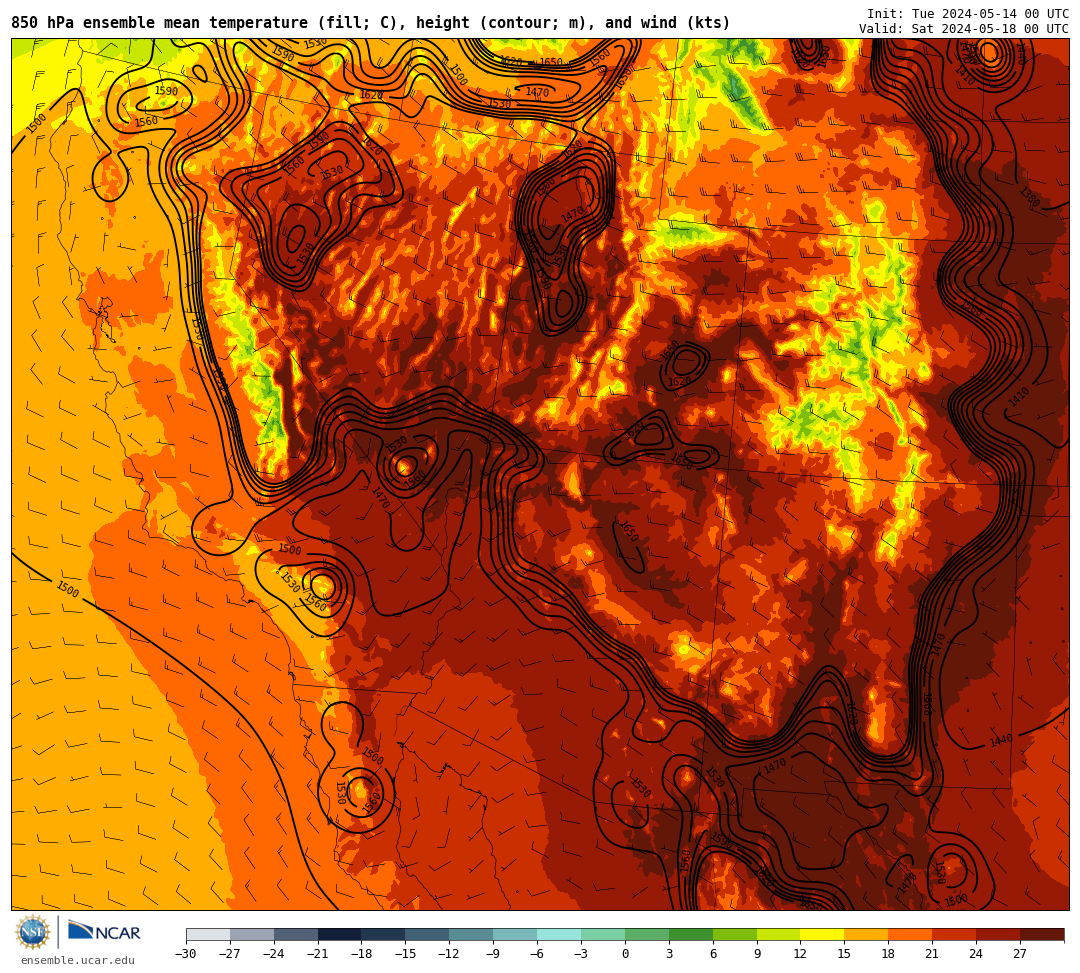
Task: Click the Init: Tue 2024-05-14 00 UTC text
Action: (968, 14)
